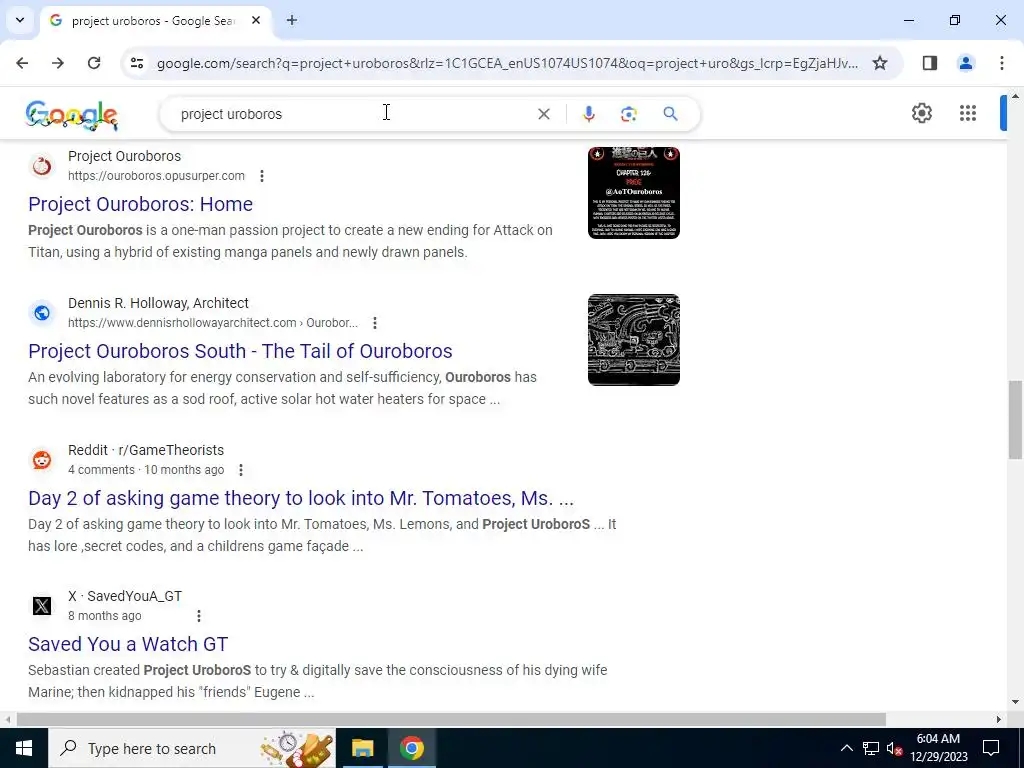Click Reddit · r/GameTheorists source label
The image size is (1024, 768).
[x=146, y=450]
